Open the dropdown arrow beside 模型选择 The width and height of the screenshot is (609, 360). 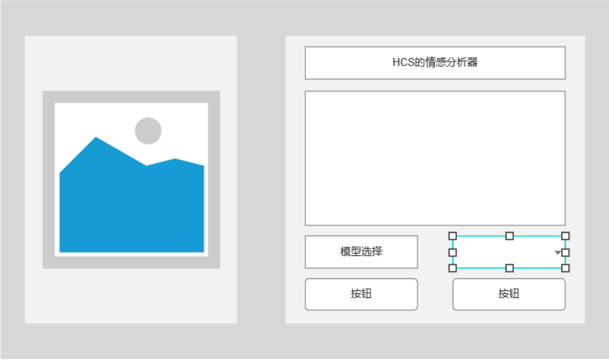(x=557, y=252)
